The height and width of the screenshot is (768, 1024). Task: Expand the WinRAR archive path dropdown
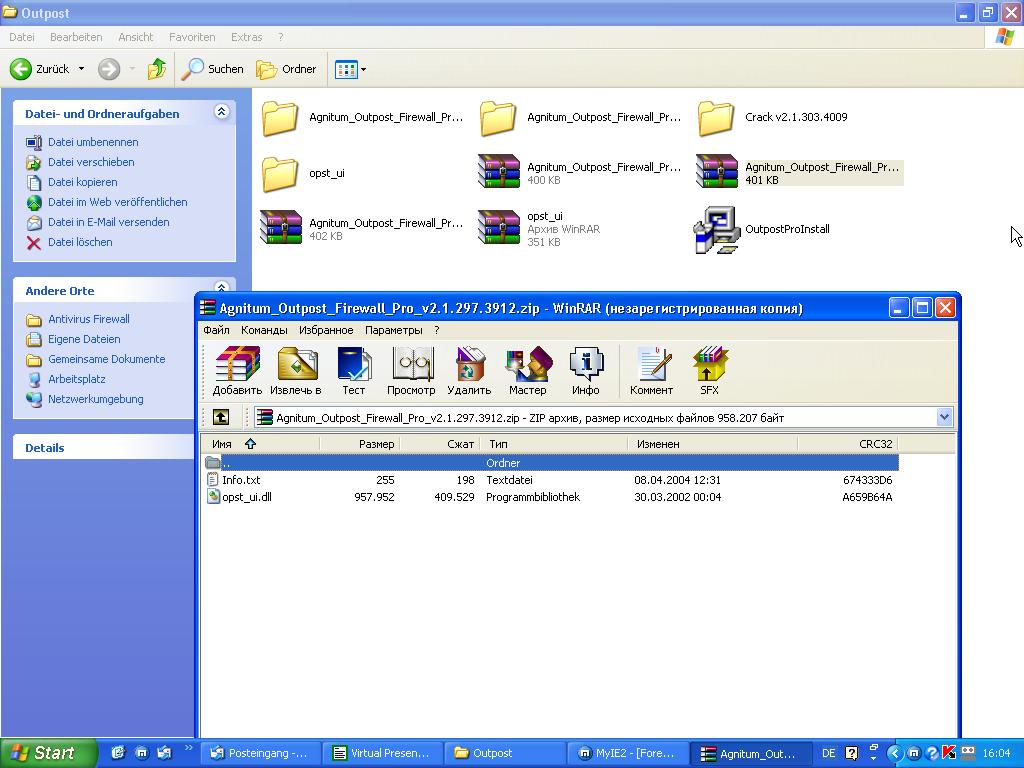[x=944, y=417]
